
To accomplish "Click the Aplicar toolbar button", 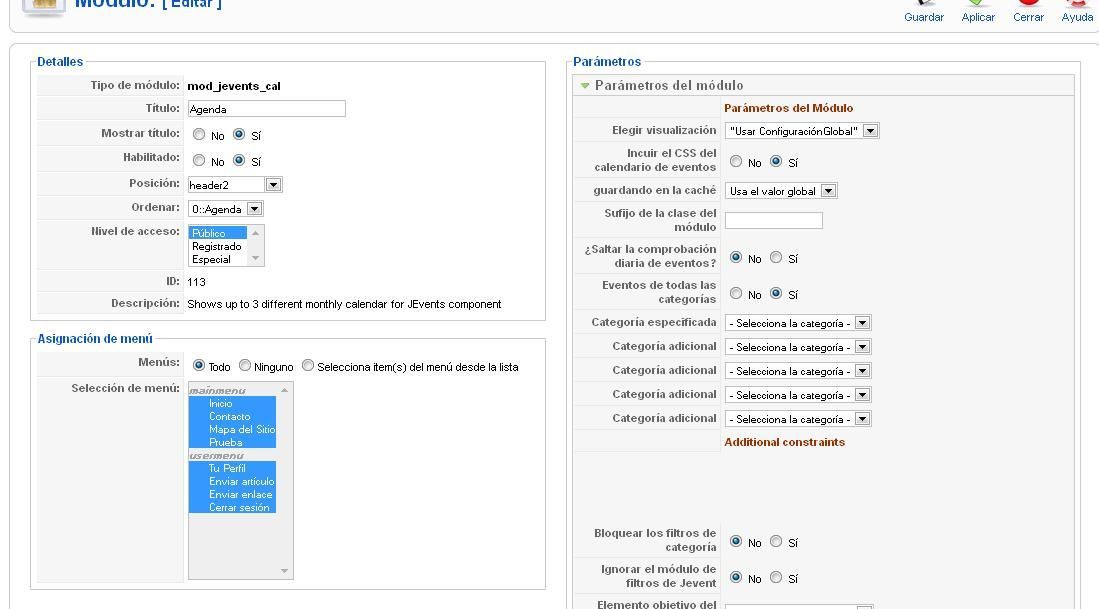I will pyautogui.click(x=978, y=13).
